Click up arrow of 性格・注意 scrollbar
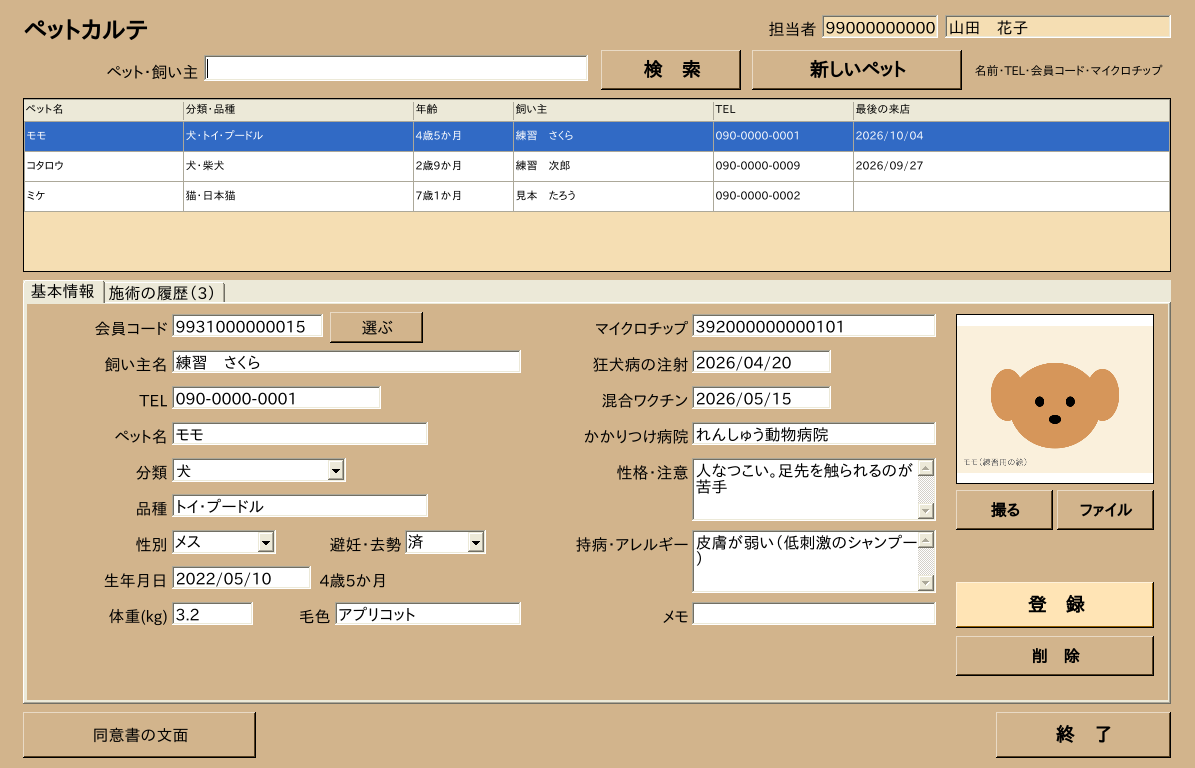This screenshot has width=1195, height=768. [x=926, y=468]
